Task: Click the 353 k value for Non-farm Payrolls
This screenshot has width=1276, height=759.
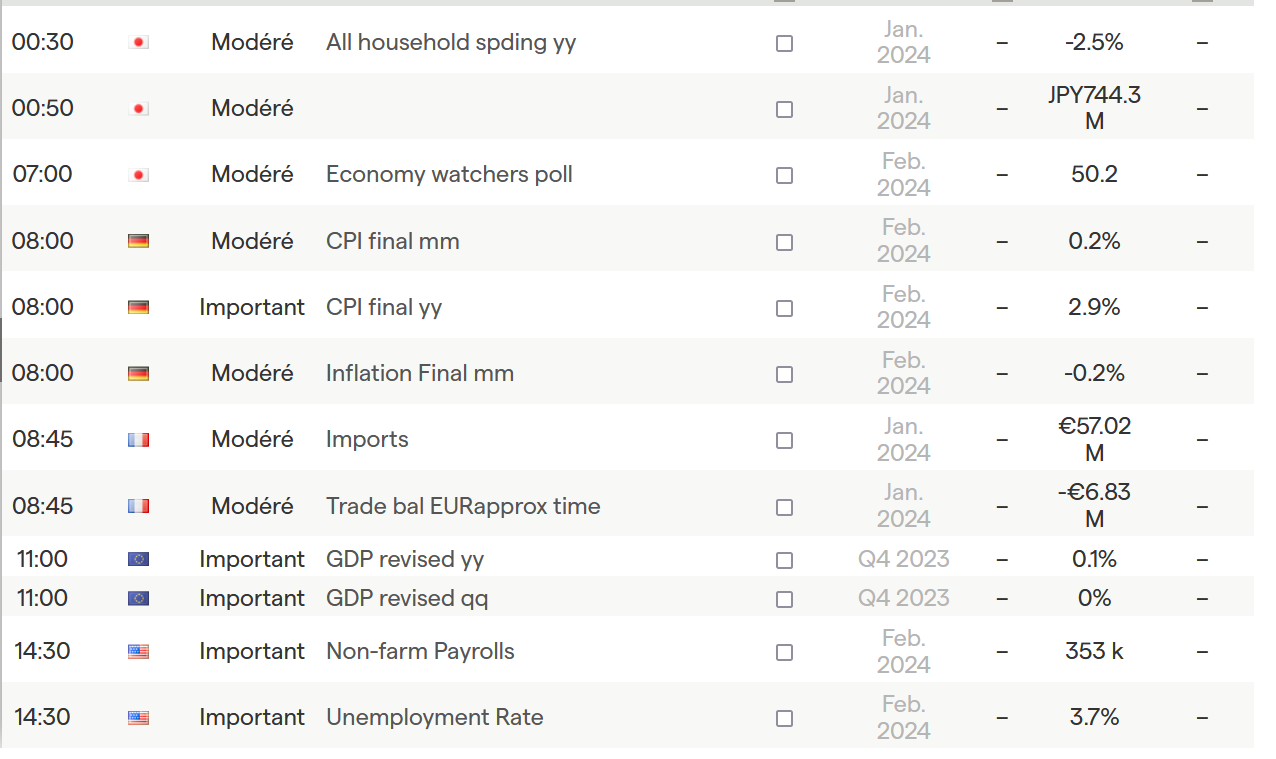Action: [1094, 651]
